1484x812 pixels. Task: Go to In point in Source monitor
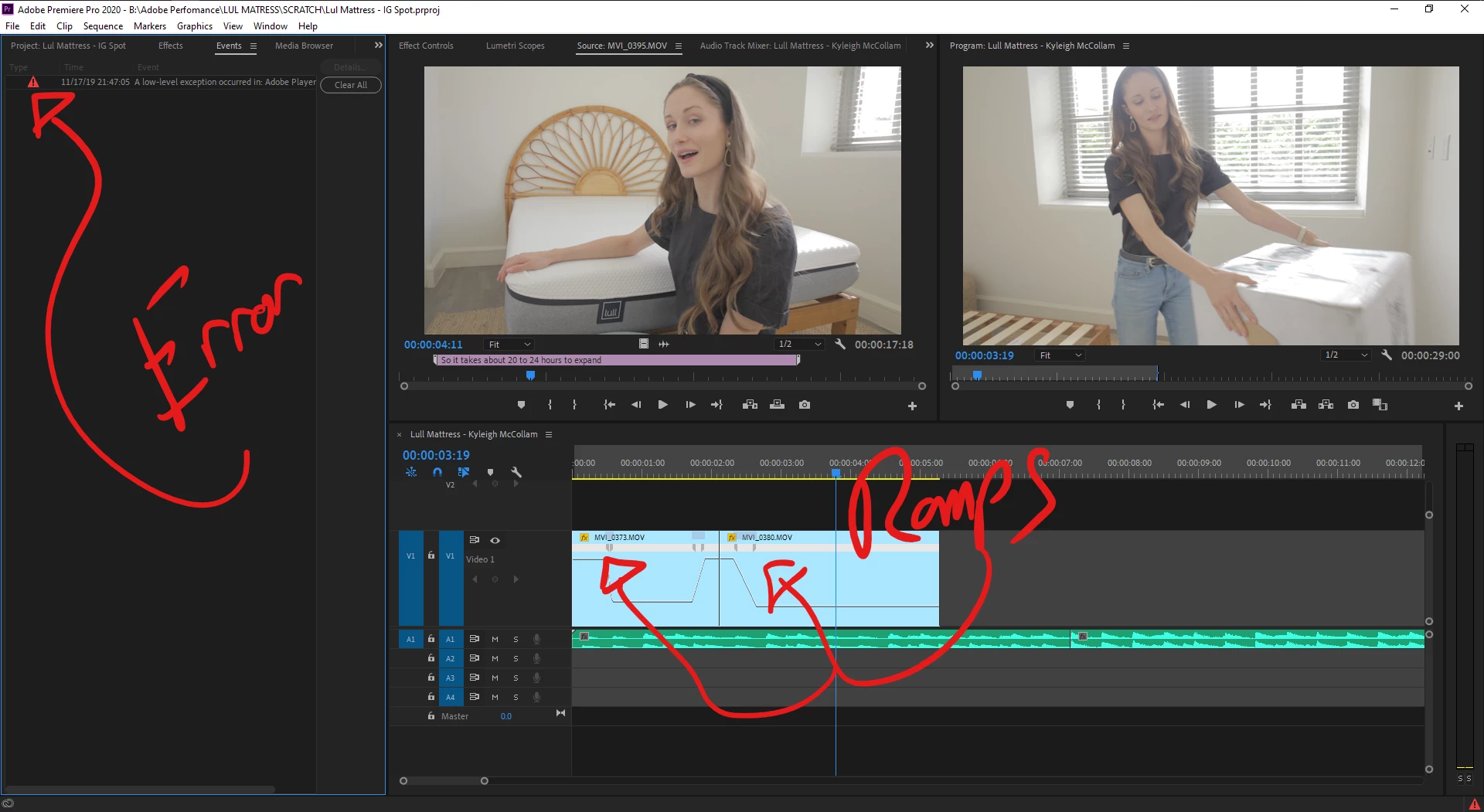pos(609,405)
